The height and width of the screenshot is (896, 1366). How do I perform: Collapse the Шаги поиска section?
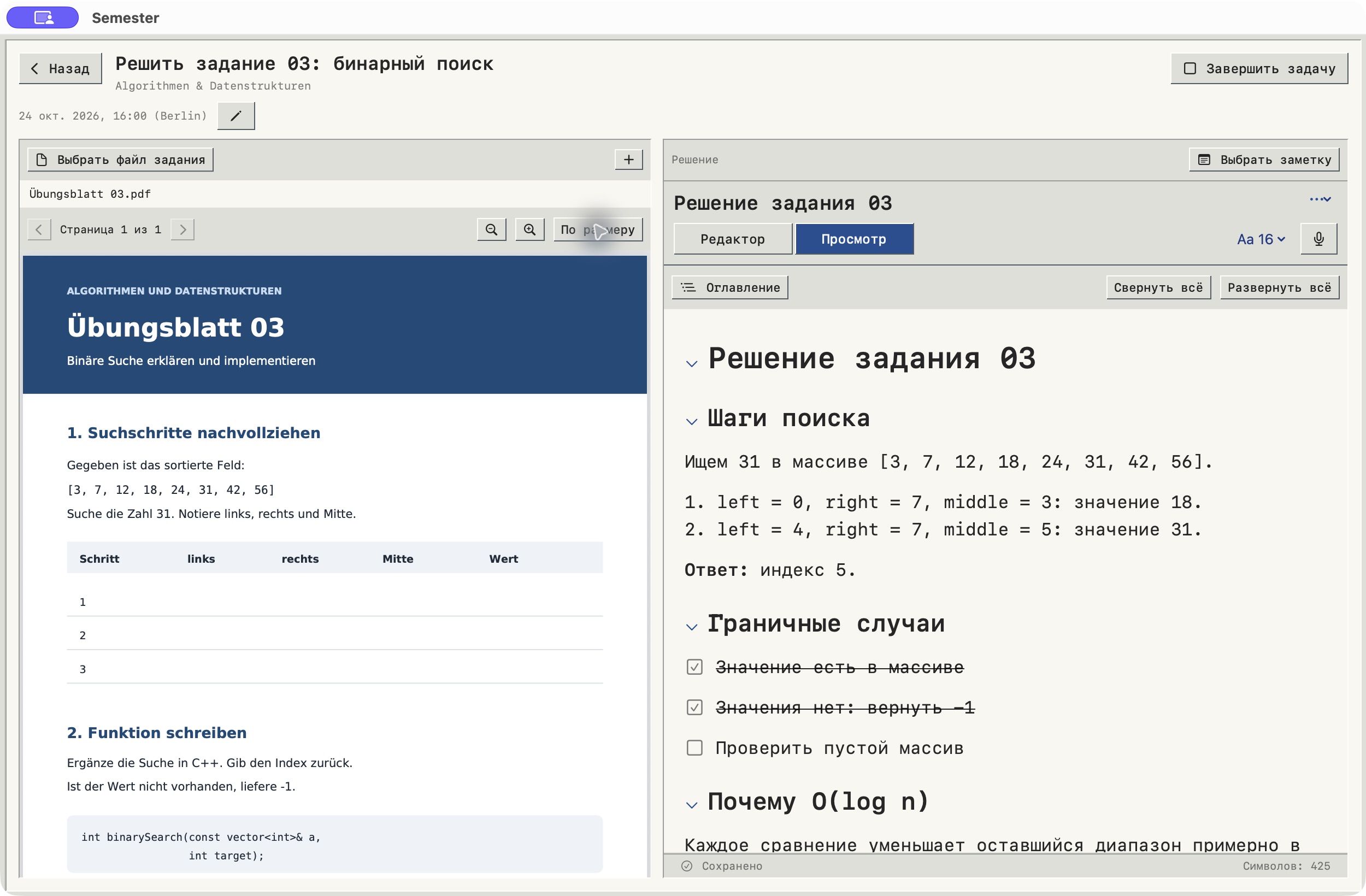point(692,421)
